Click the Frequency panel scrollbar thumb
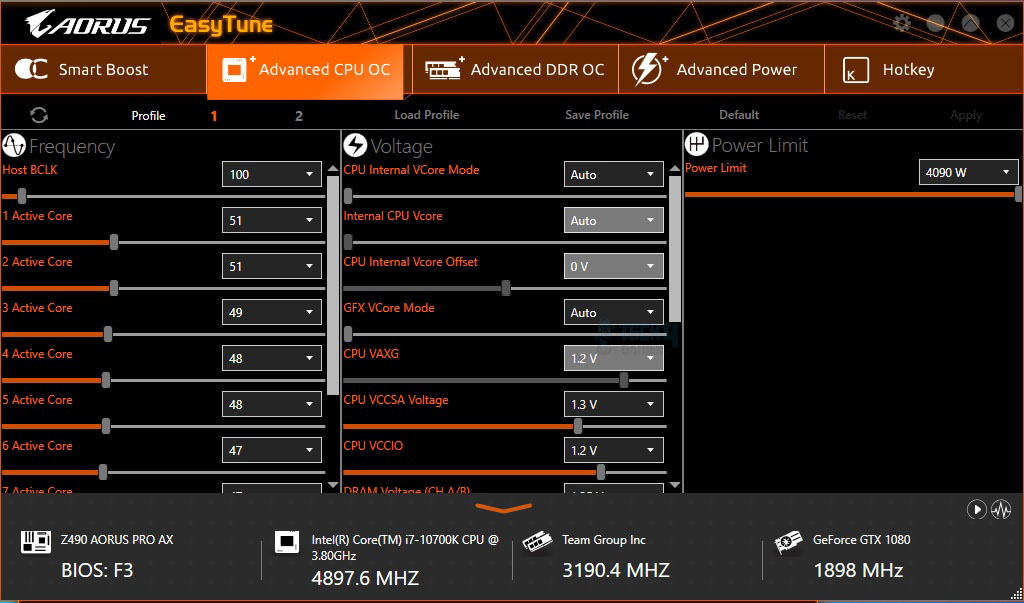Screen dimensions: 1024x603 (333, 285)
